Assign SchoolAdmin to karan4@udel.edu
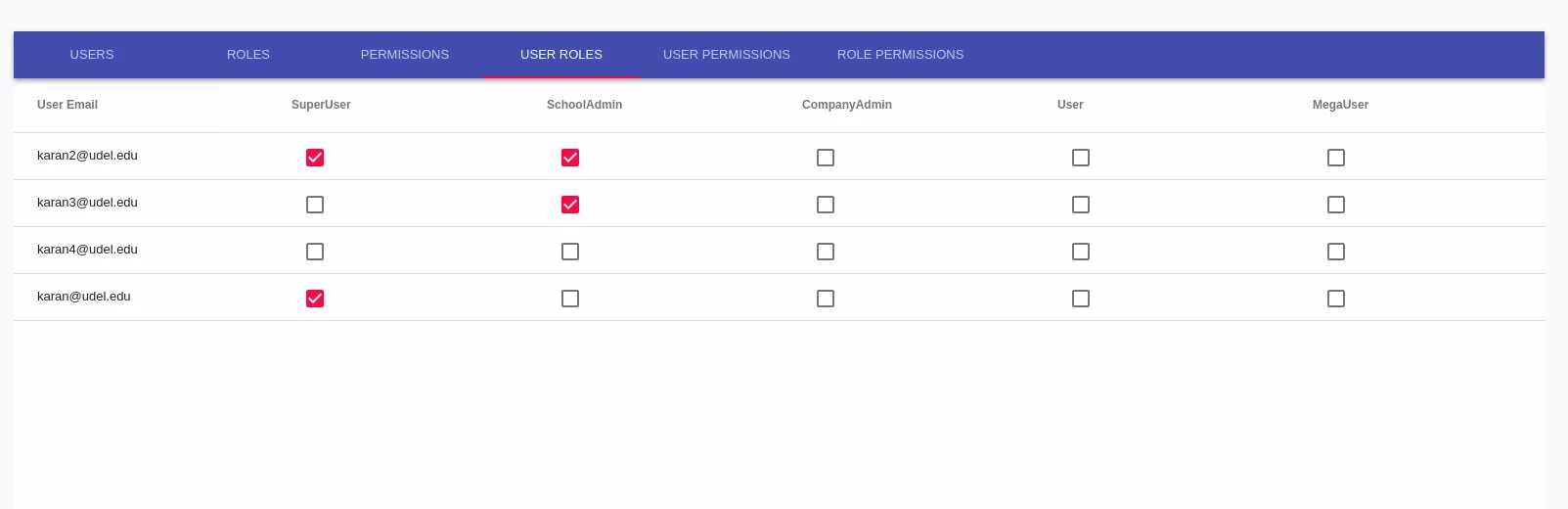Viewport: 1568px width, 509px height. (570, 252)
